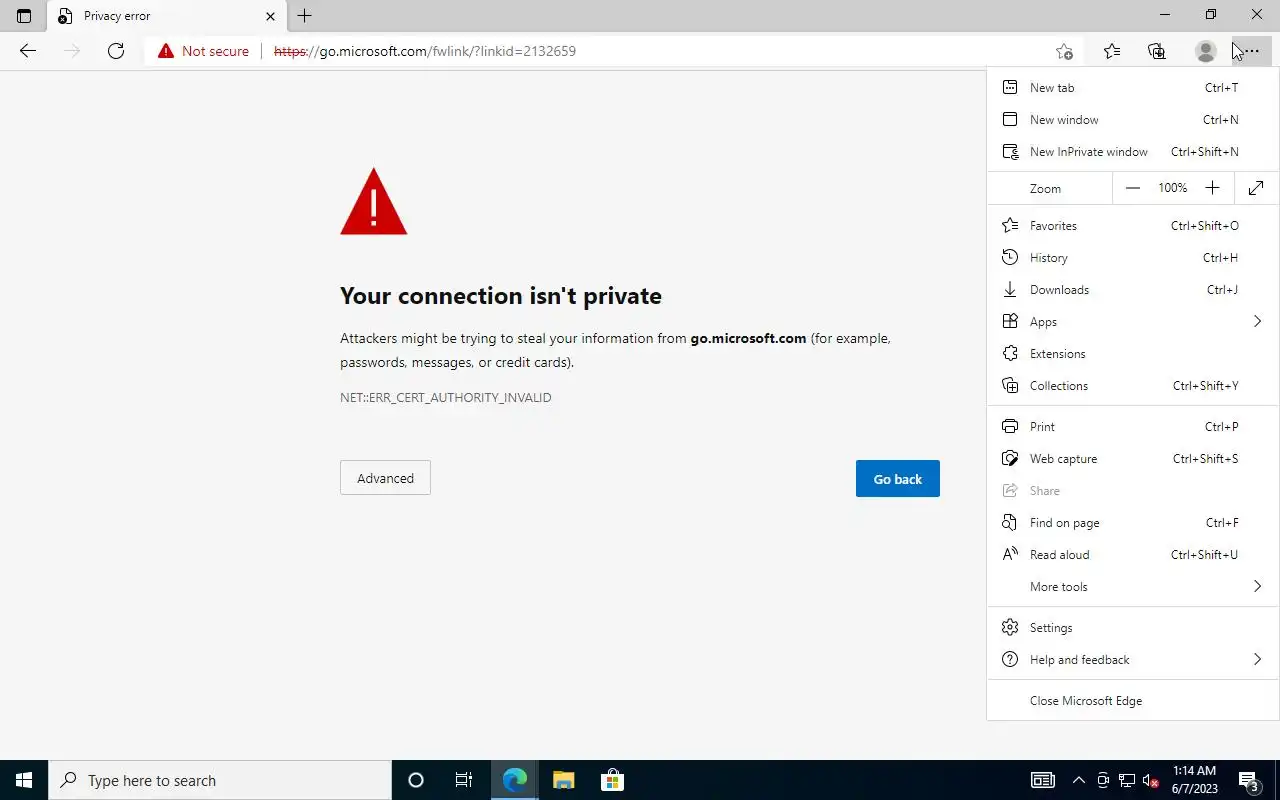Click the Not secure warning indicator
Viewport: 1280px width, 800px height.
203,51
